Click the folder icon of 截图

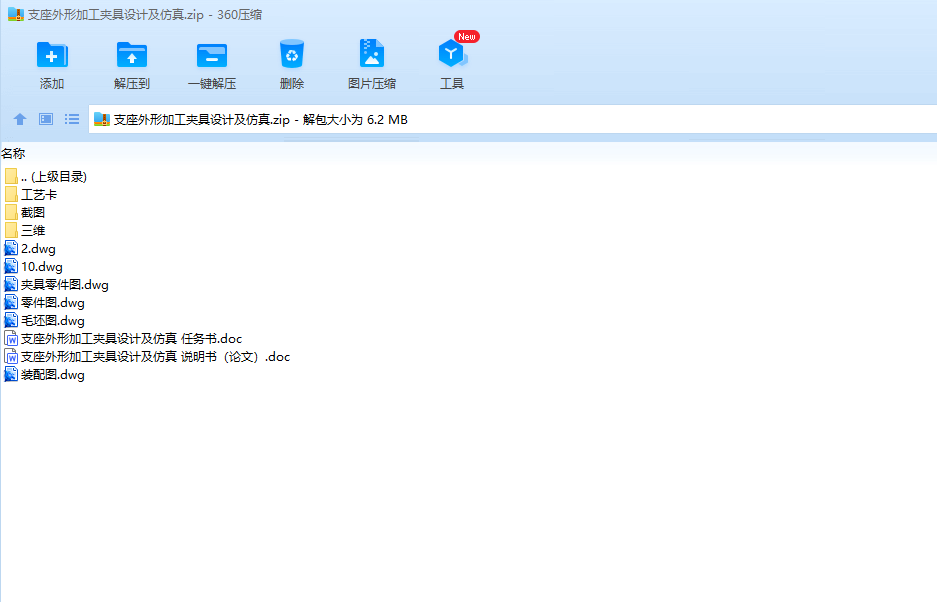[11, 212]
